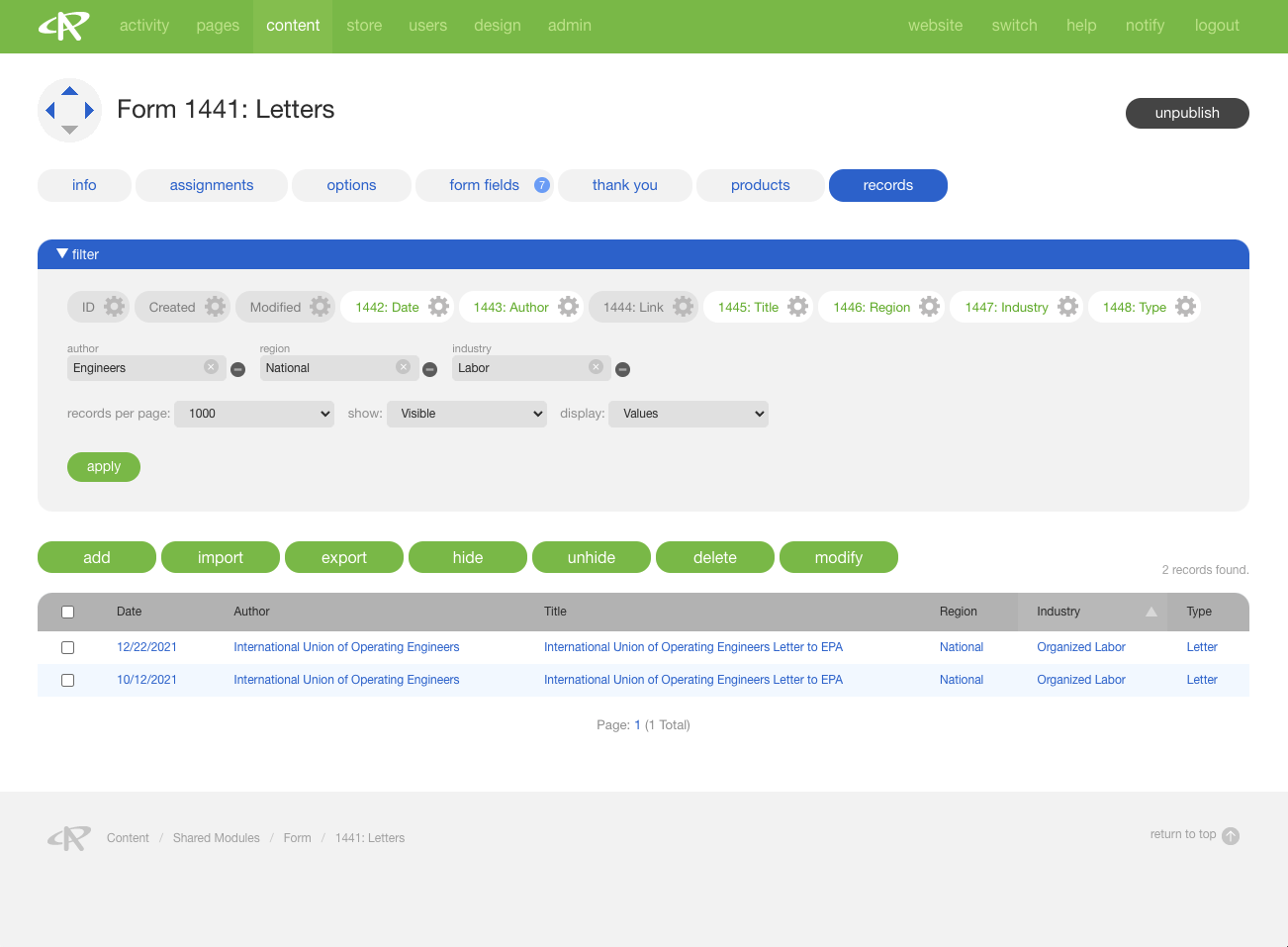
Task: Click the unhide button
Action: [x=592, y=557]
